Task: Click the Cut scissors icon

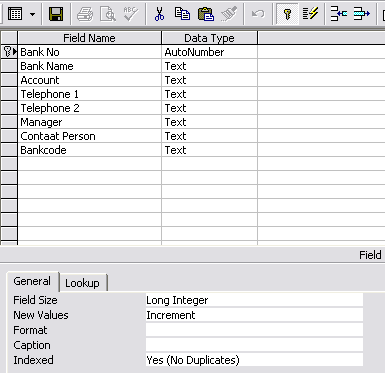Action: point(160,14)
